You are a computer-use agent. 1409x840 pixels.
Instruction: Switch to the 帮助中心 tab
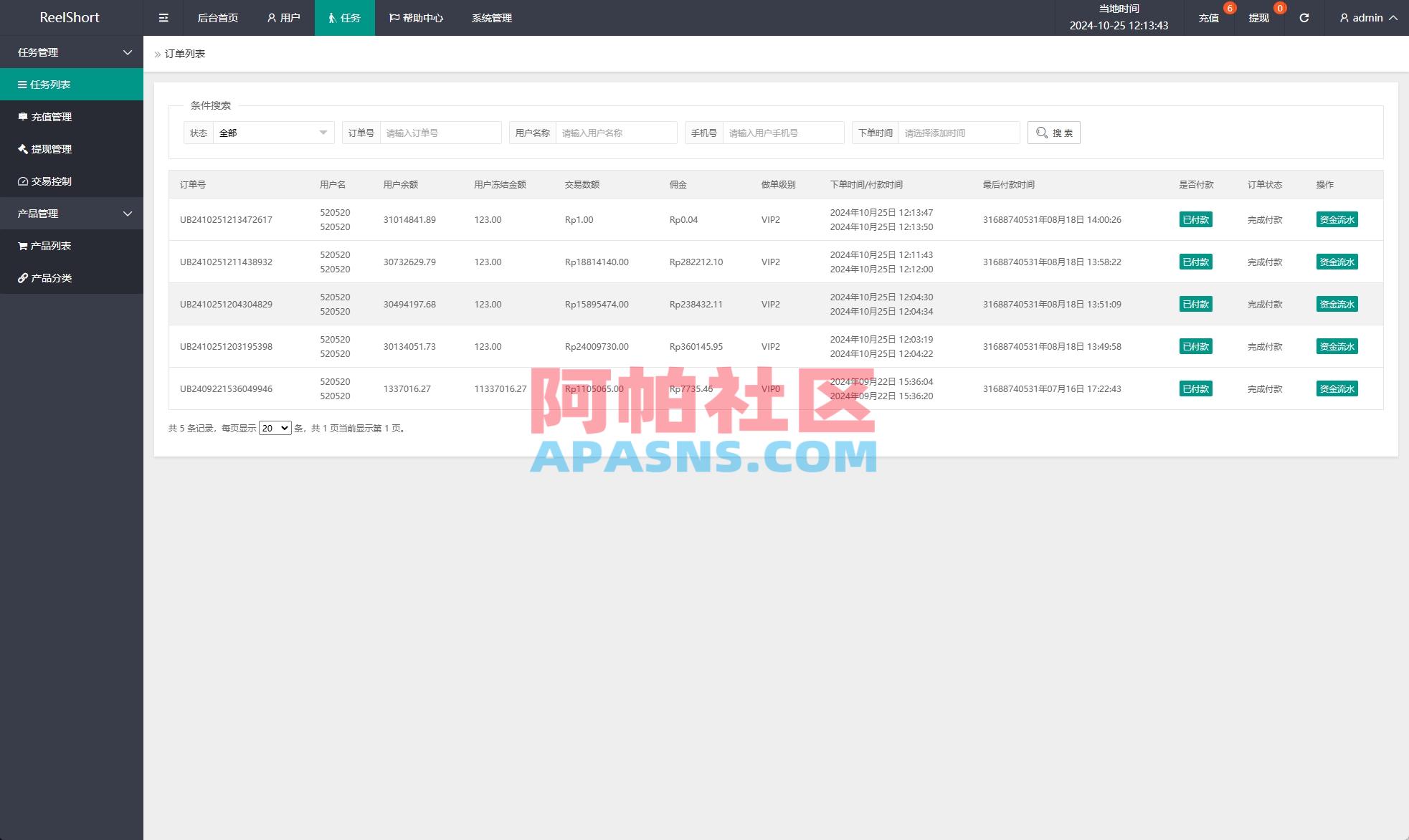(x=415, y=17)
